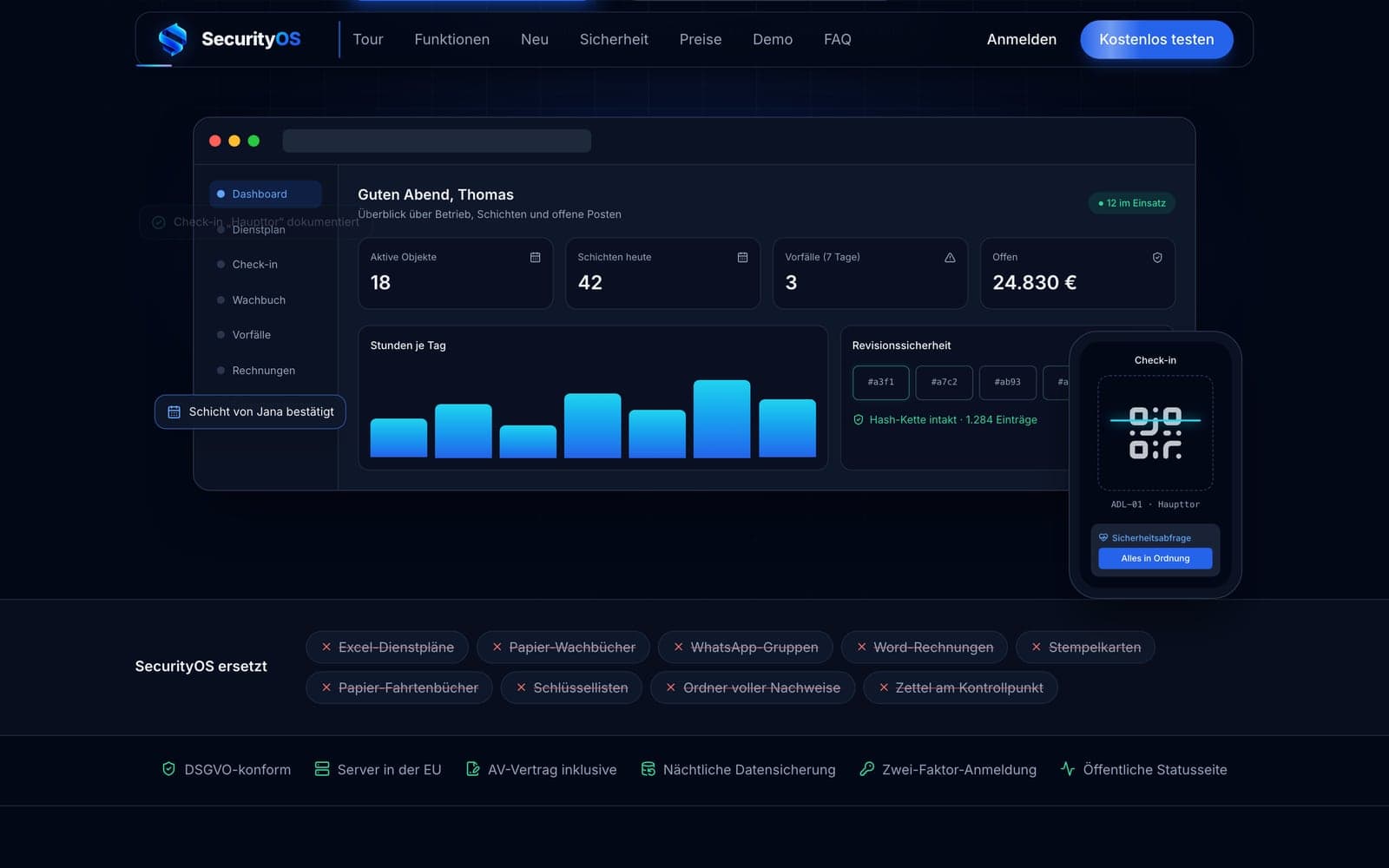Image resolution: width=1389 pixels, height=868 pixels.
Task: Click the server icon beside Server in der EU
Action: point(322,769)
